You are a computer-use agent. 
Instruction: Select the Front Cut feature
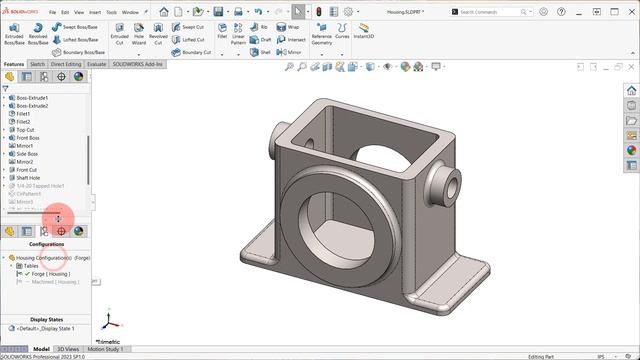coord(22,170)
